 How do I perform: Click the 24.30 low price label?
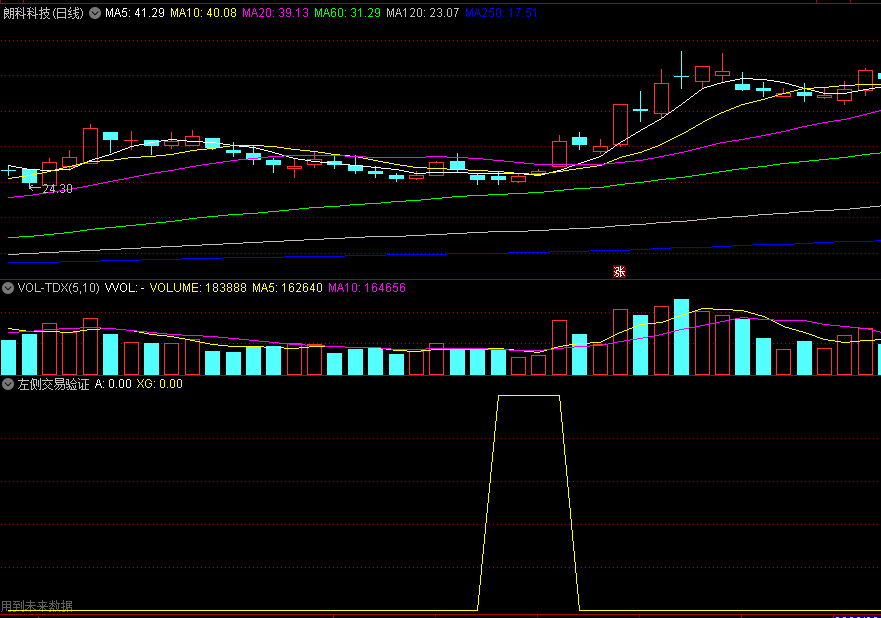pos(57,189)
